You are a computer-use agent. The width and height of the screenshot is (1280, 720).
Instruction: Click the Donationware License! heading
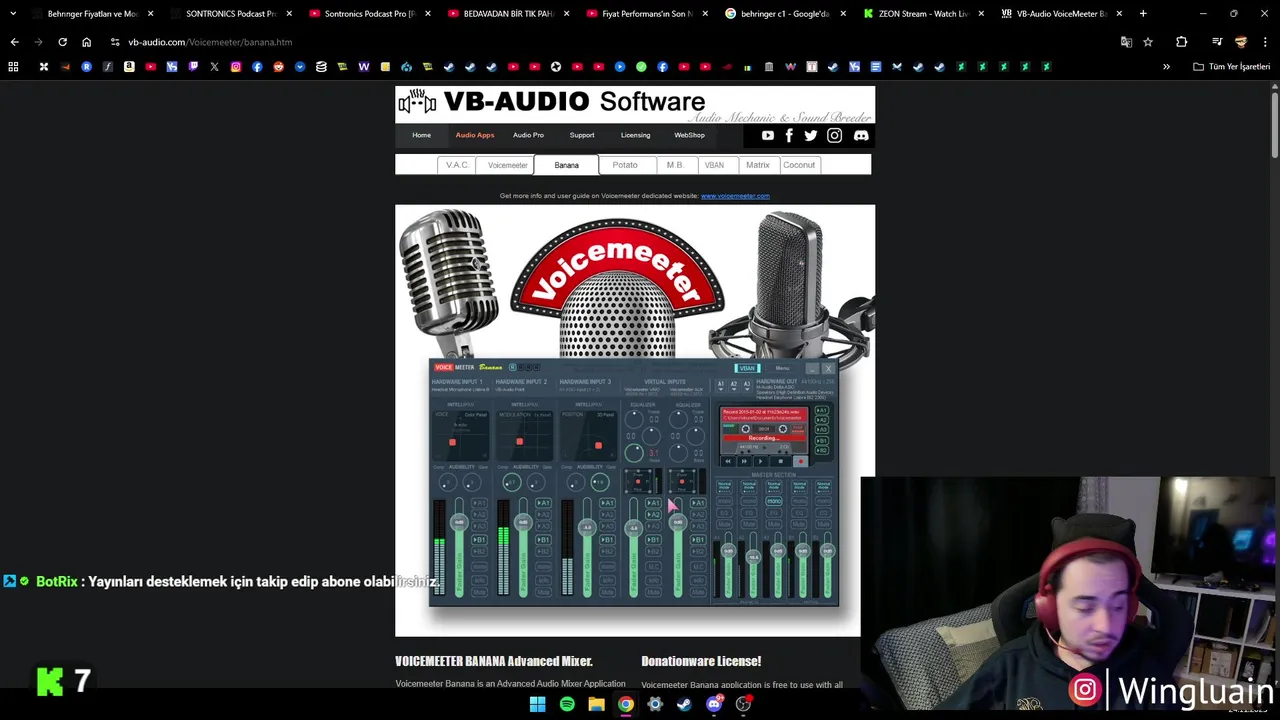[701, 661]
